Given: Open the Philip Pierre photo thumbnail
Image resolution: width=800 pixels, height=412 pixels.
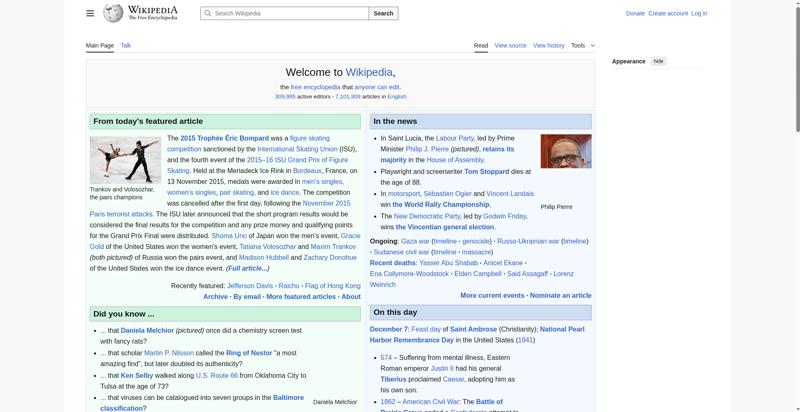Looking at the screenshot, I should [565, 151].
